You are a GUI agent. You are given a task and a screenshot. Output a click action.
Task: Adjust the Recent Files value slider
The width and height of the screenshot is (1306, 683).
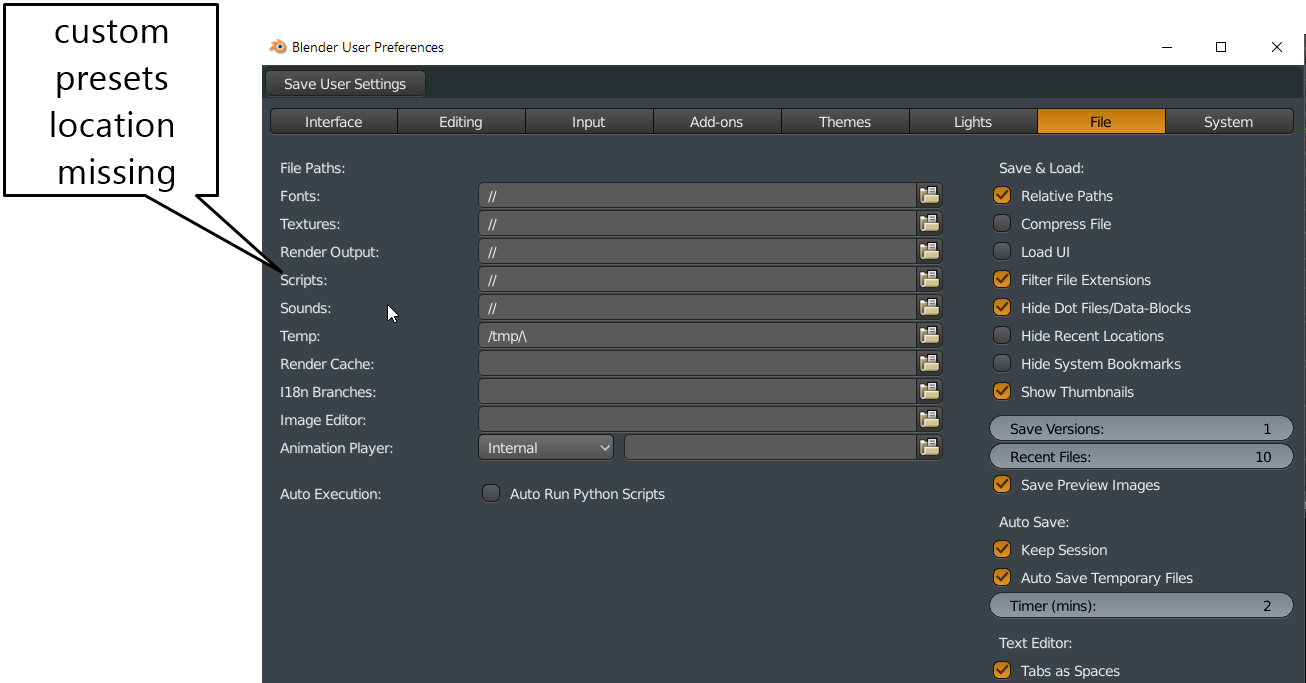[x=1141, y=457]
